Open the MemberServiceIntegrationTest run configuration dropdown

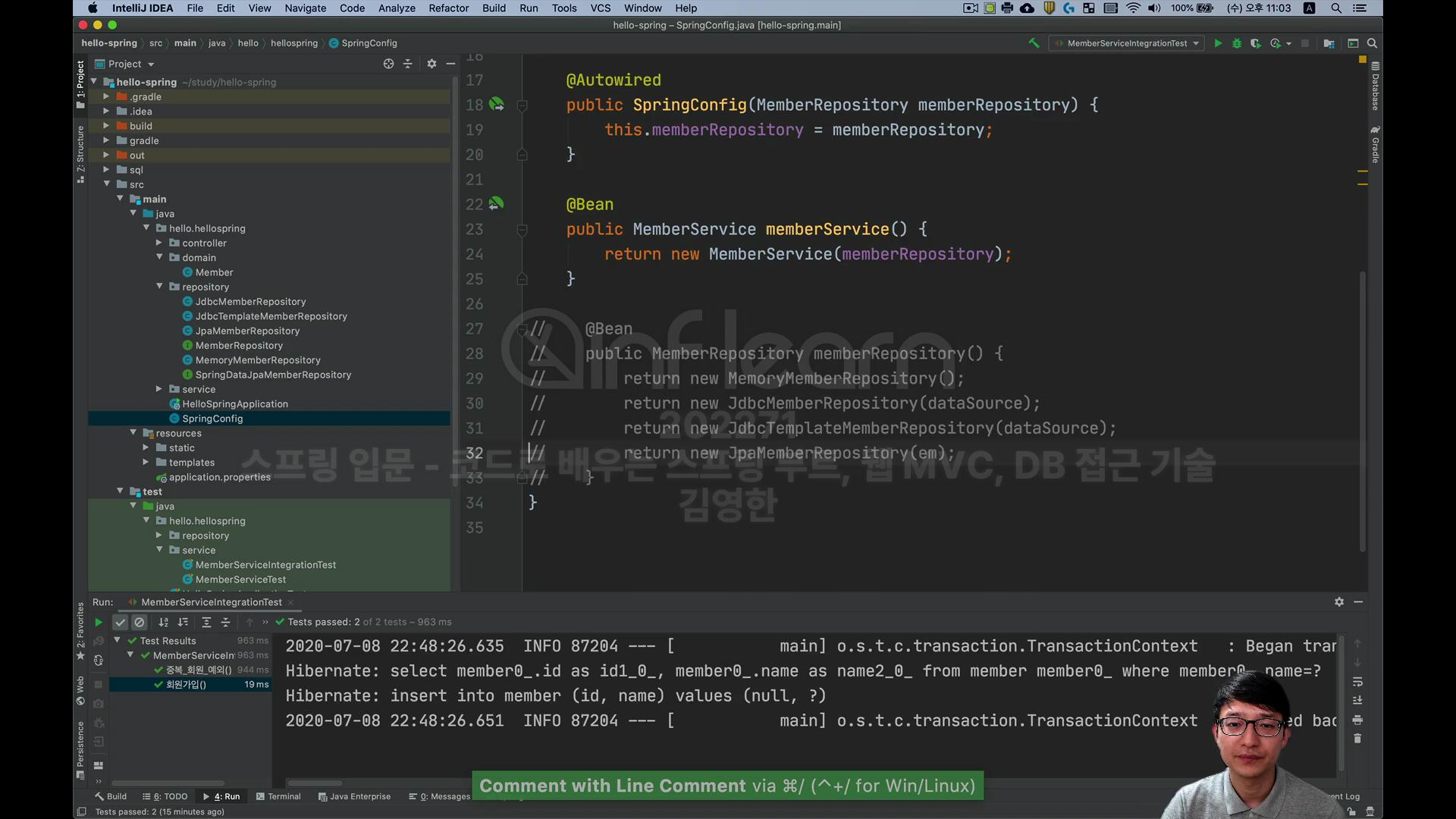pos(1128,43)
